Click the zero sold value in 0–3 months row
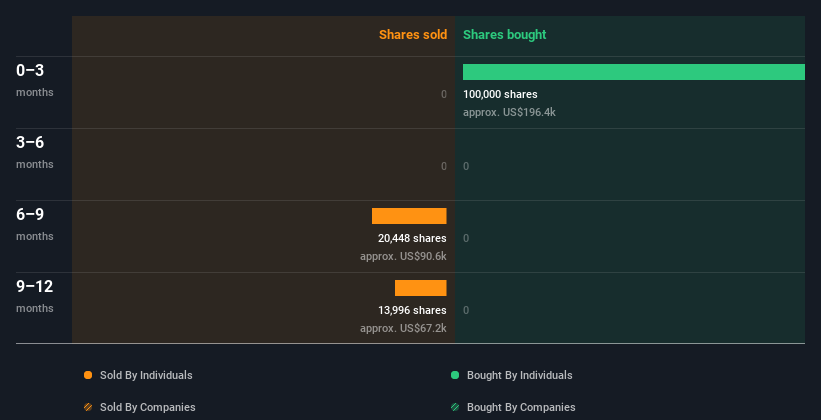821x420 pixels. coord(444,94)
